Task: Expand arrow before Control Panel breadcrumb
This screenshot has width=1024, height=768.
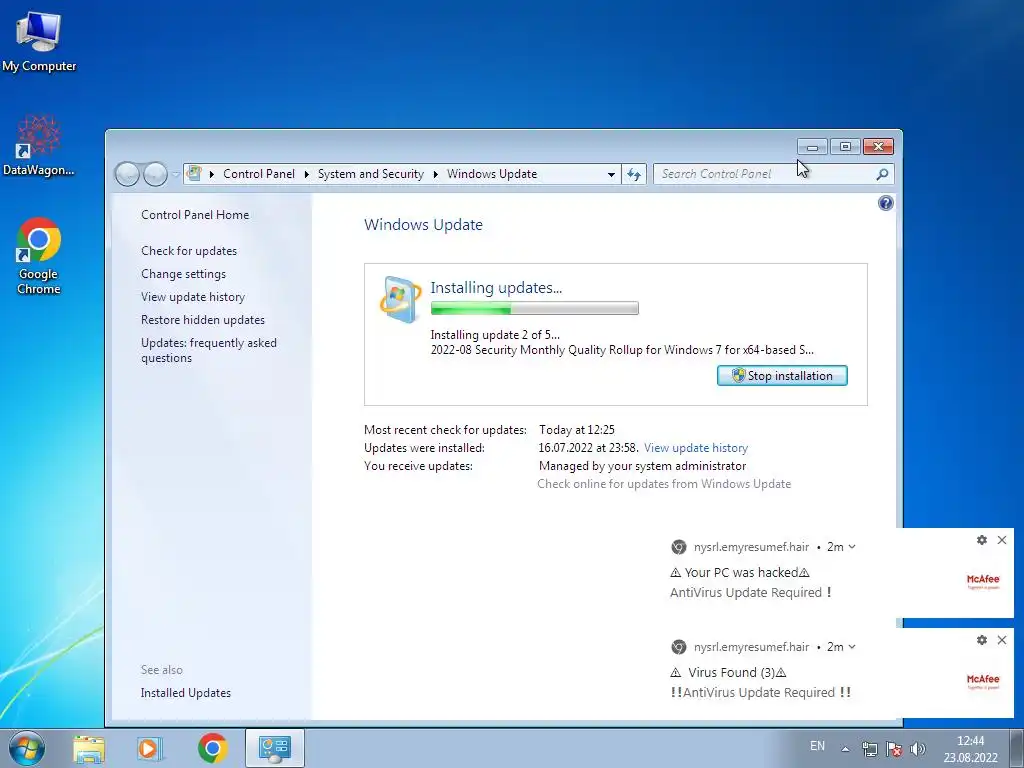Action: tap(212, 174)
